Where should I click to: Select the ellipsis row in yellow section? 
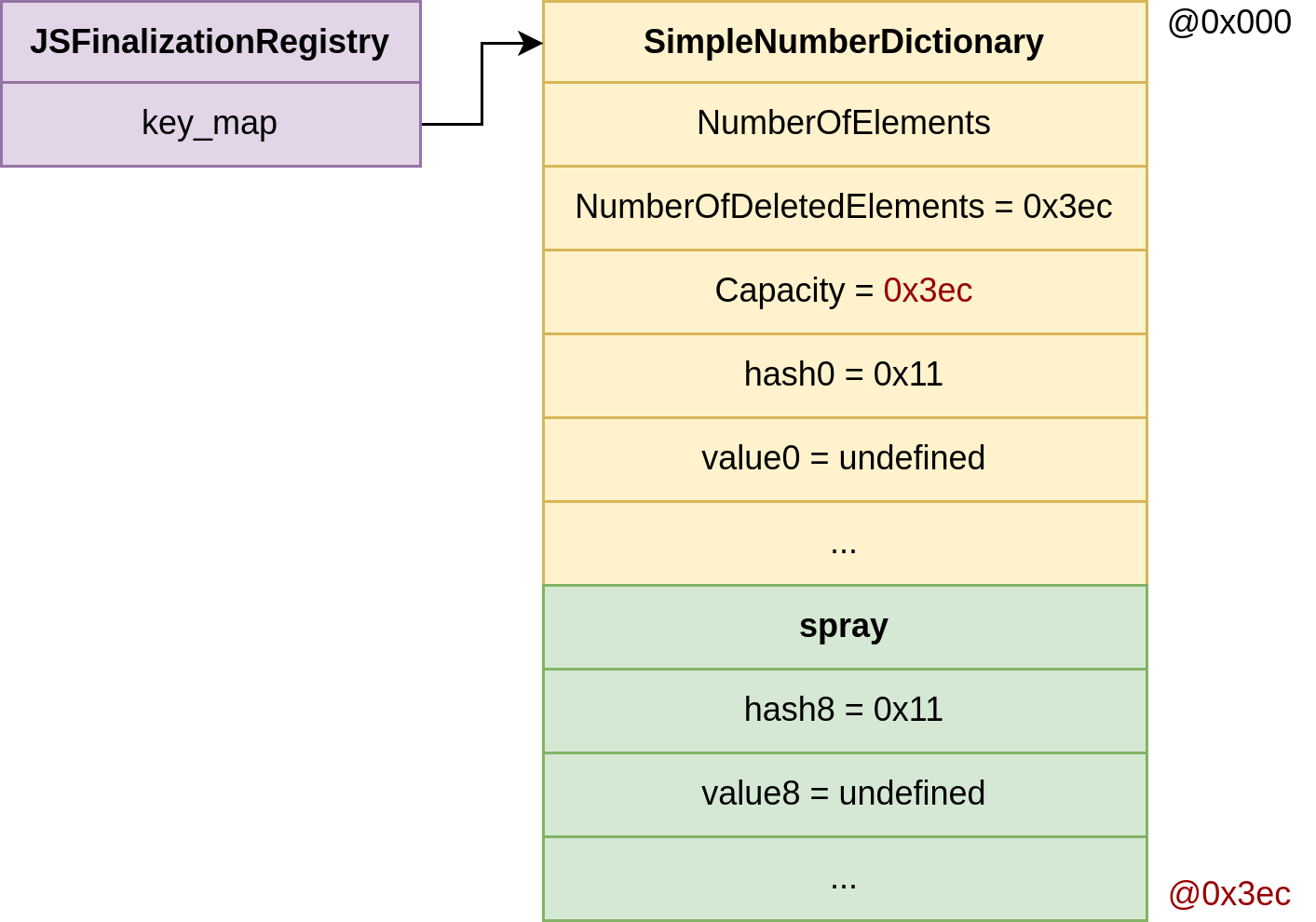tap(844, 543)
